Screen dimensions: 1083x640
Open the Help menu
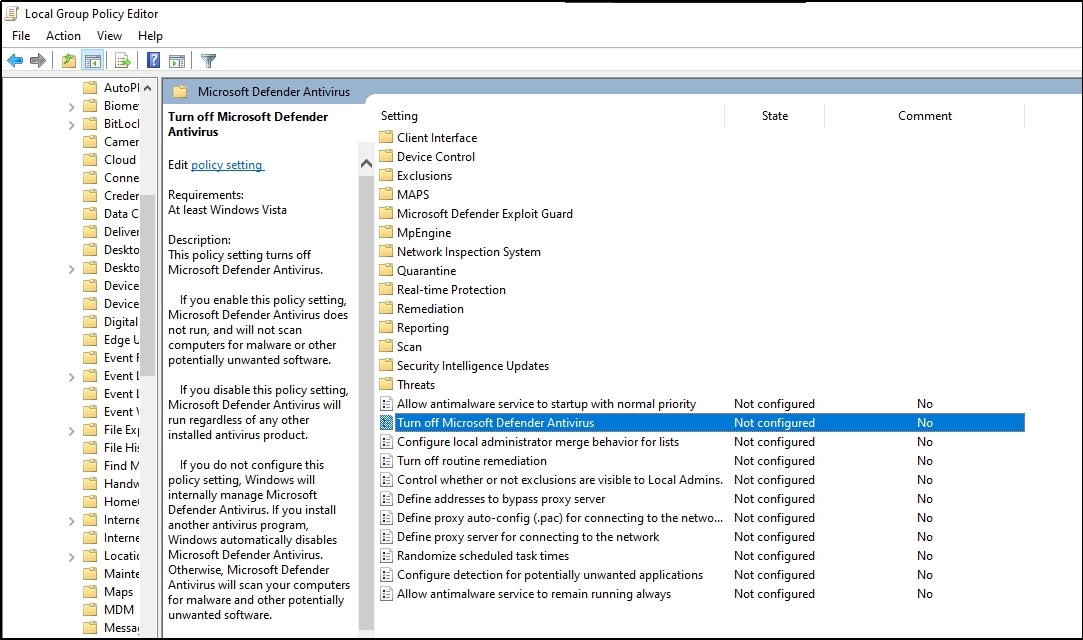point(150,36)
